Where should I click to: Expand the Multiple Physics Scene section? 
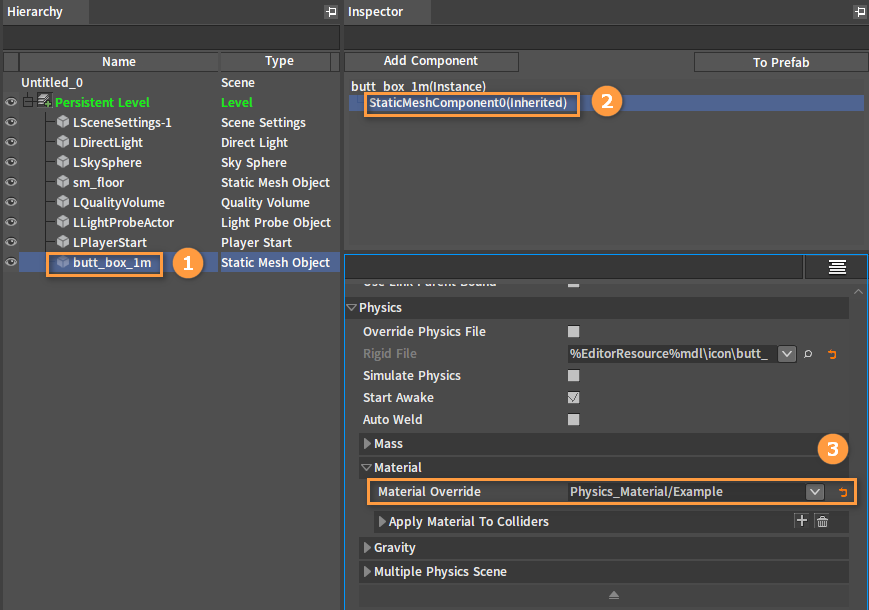point(367,571)
